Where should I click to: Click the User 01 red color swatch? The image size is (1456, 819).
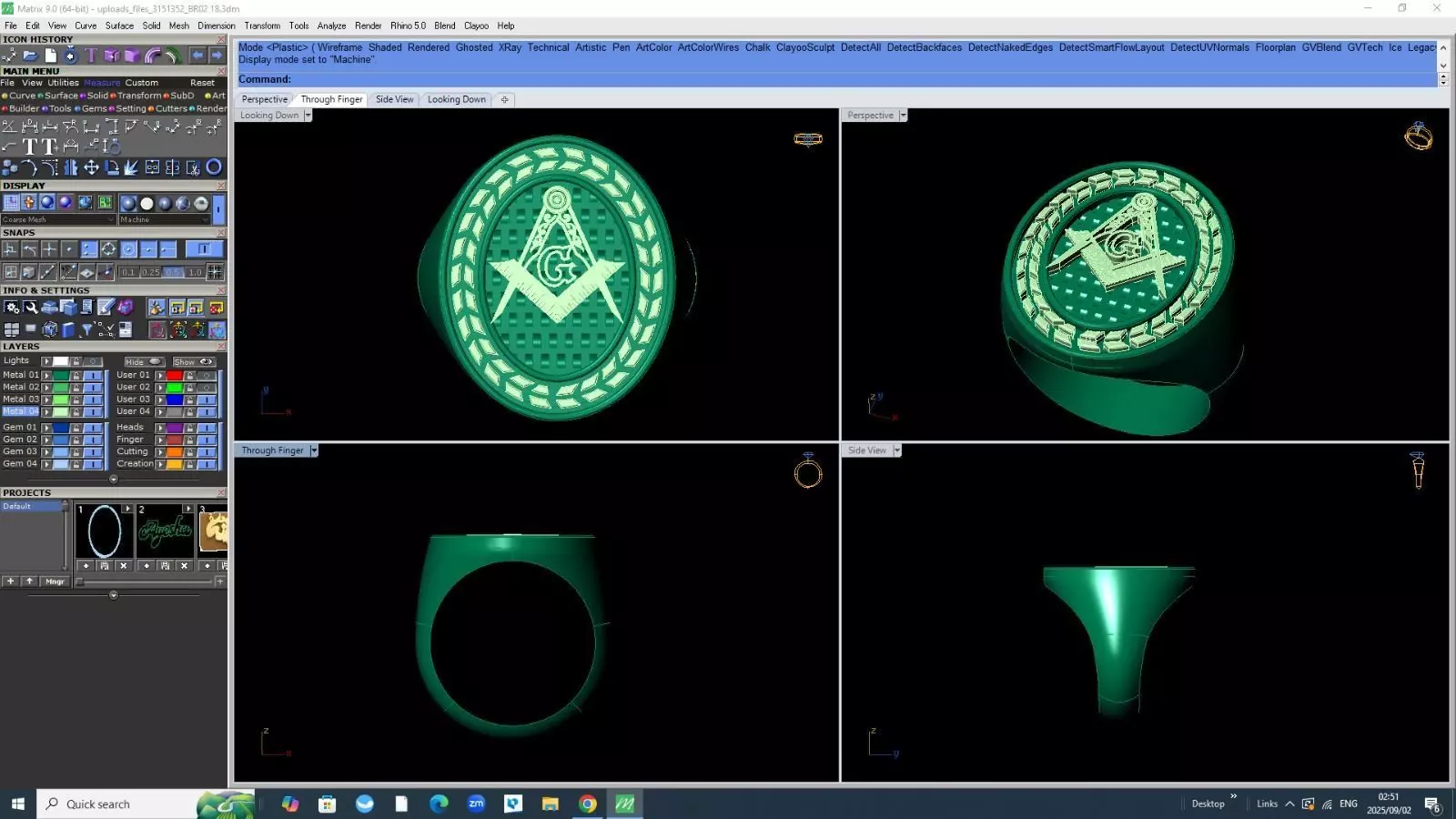[174, 376]
